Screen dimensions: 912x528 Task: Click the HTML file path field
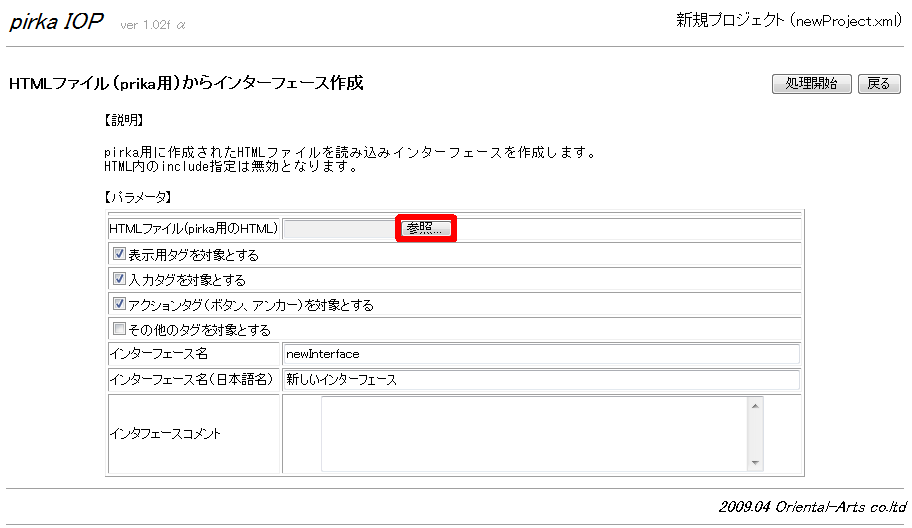[340, 229]
